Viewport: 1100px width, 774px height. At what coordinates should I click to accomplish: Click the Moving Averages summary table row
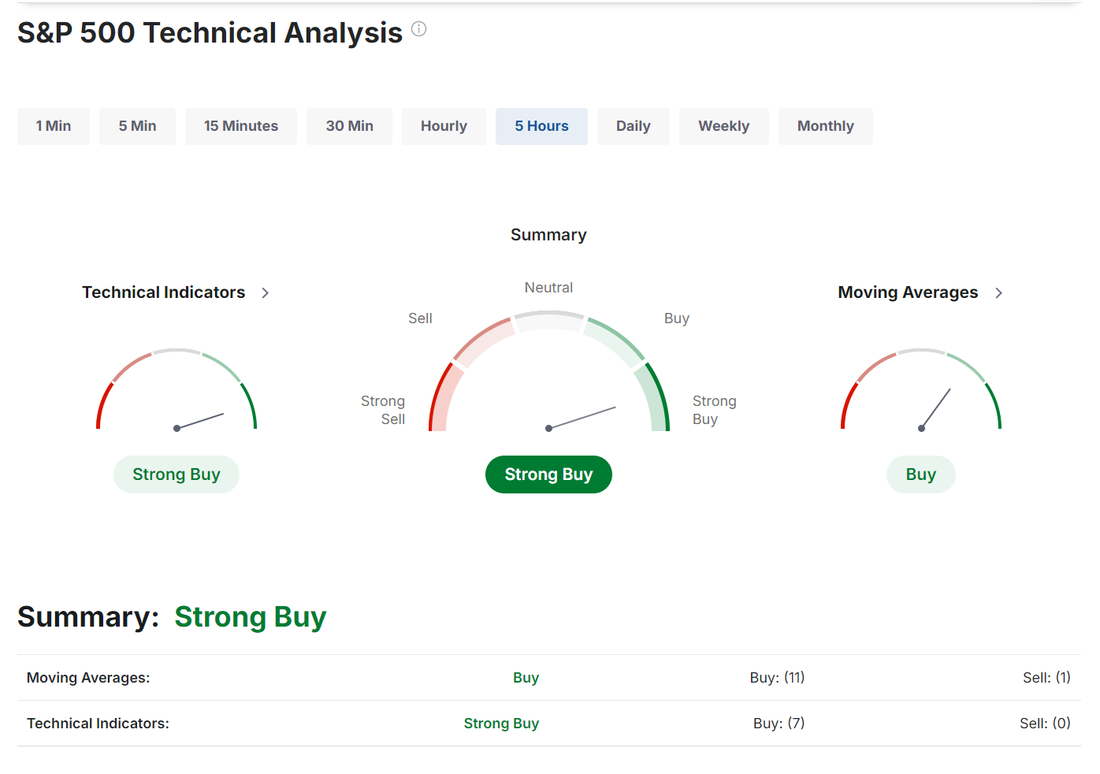[548, 678]
